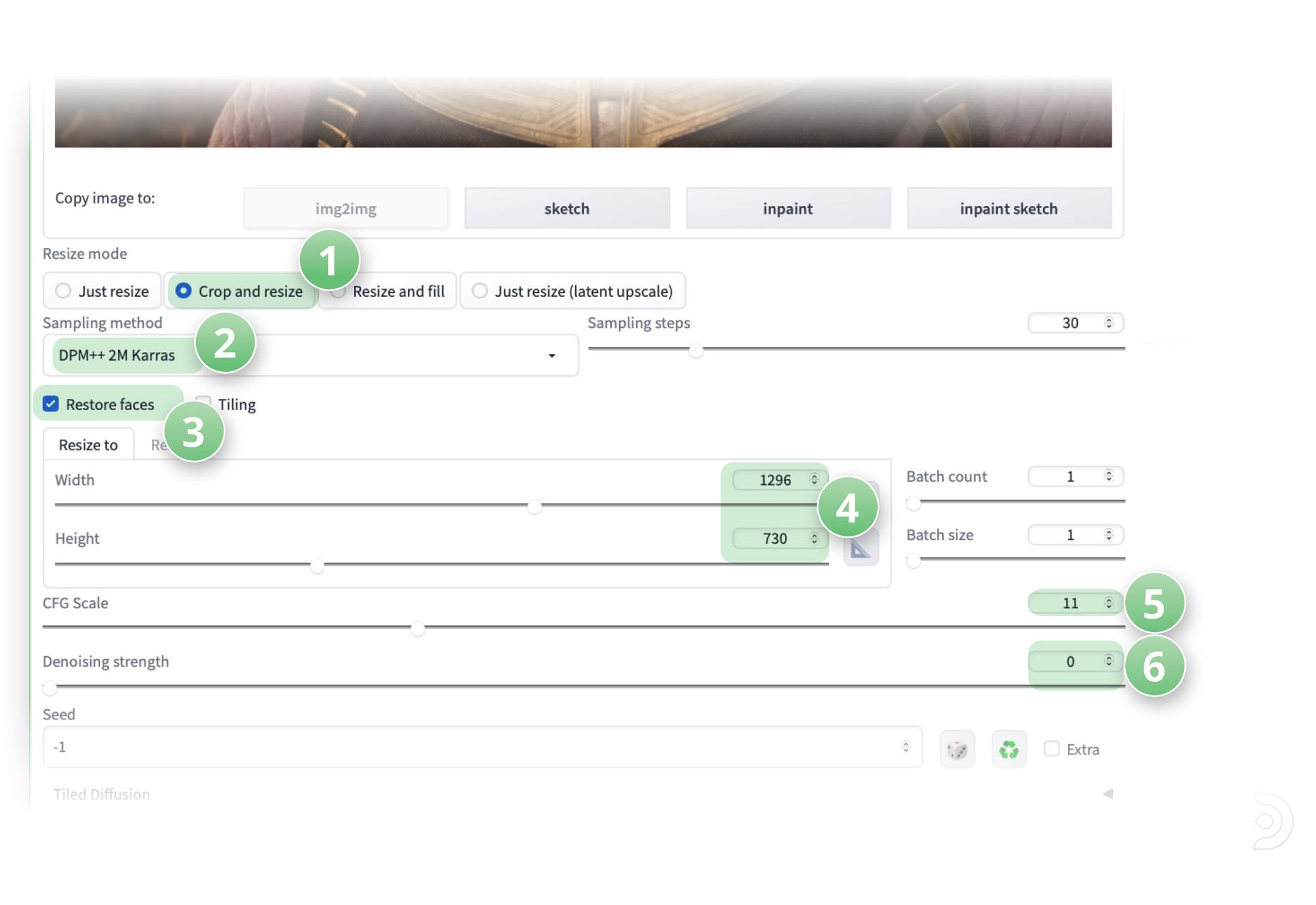Click the Denoising strength slider handle

(x=50, y=688)
